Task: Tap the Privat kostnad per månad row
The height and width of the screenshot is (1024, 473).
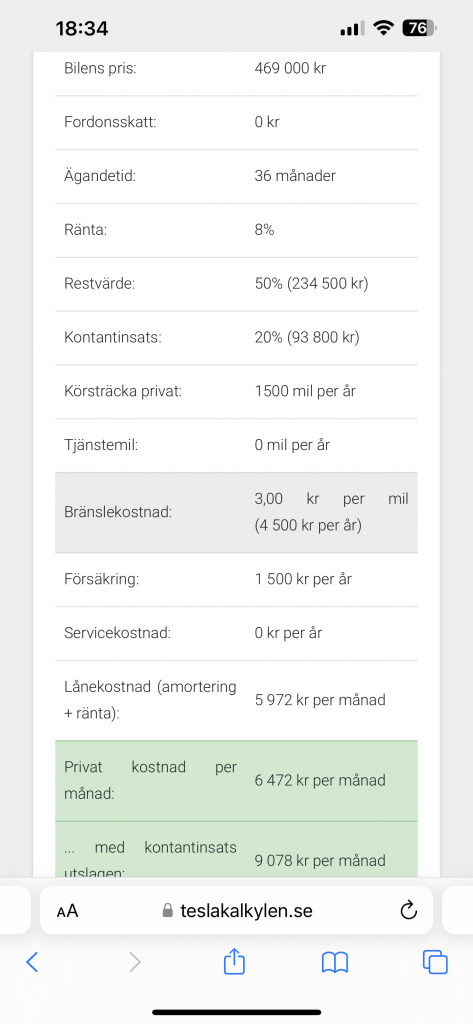Action: 236,781
